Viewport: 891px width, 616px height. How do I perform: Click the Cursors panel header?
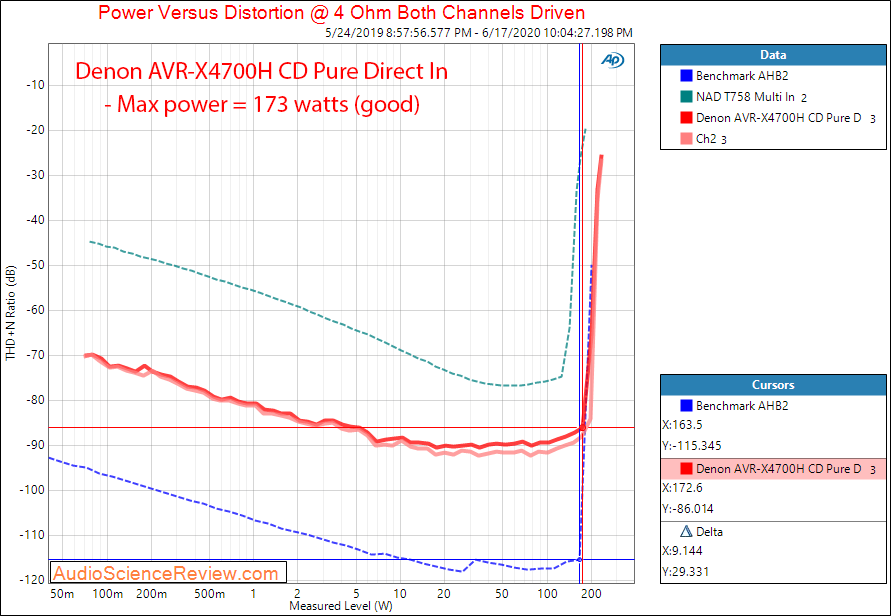pos(773,385)
